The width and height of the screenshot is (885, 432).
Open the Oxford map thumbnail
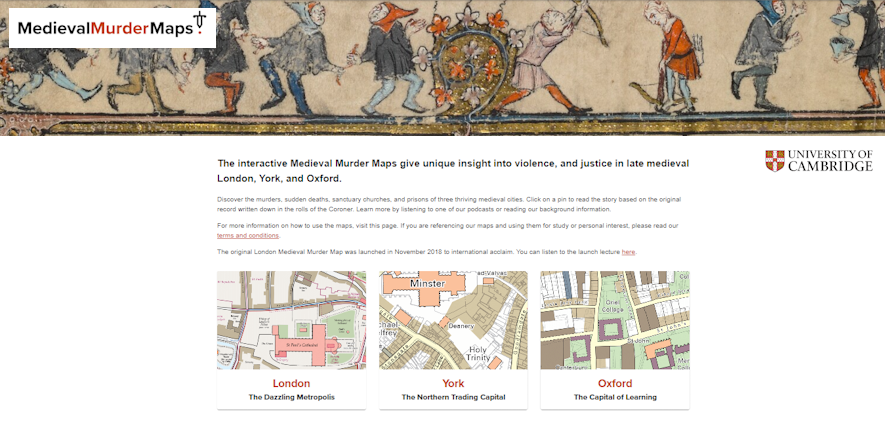[x=615, y=320]
